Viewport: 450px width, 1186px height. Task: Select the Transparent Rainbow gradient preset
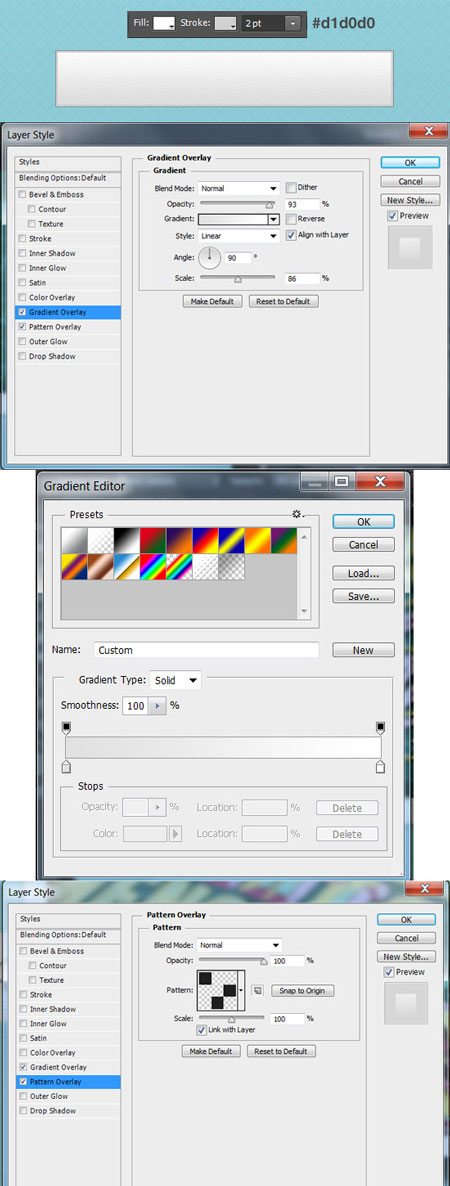(179, 567)
